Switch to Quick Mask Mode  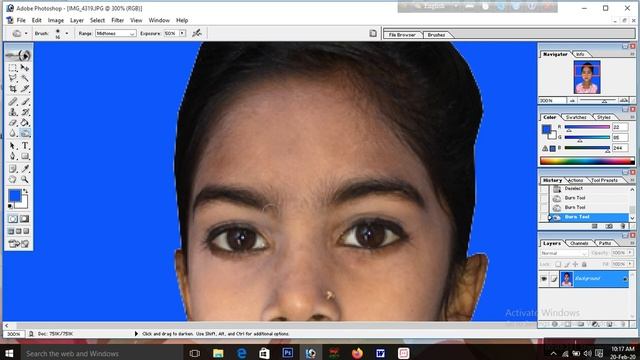click(25, 219)
